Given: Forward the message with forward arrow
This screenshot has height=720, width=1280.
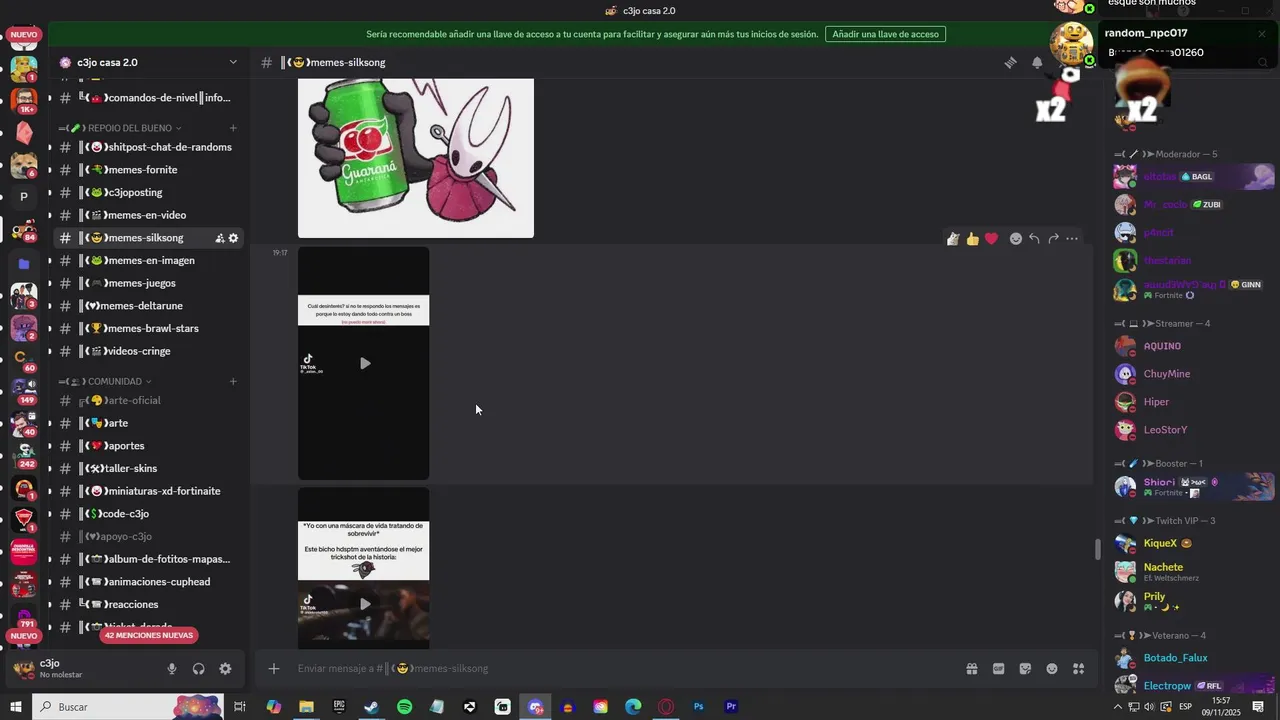Looking at the screenshot, I should (1053, 239).
